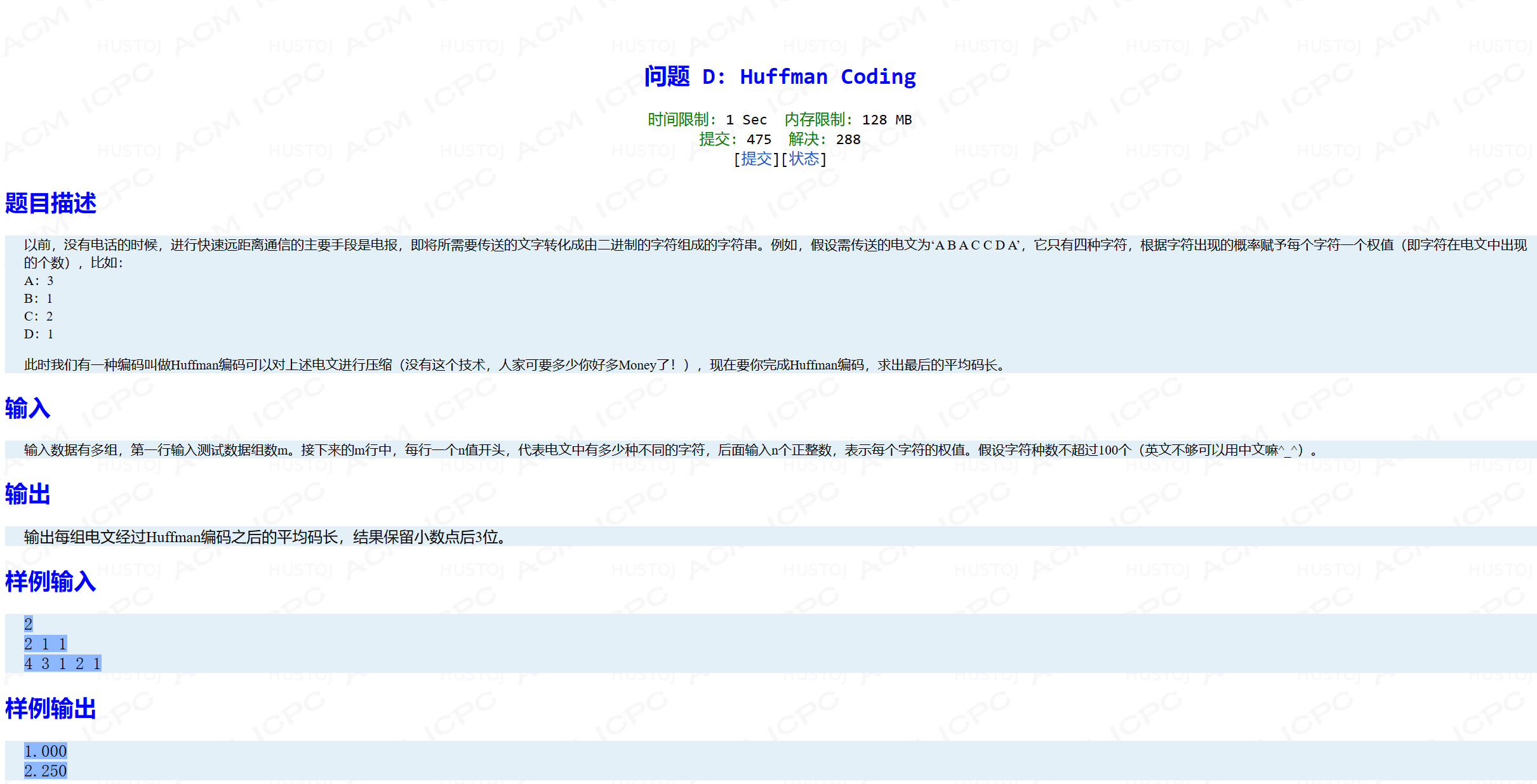1537x784 pixels.
Task: Click sample output value 2.250
Action: pyautogui.click(x=45, y=771)
